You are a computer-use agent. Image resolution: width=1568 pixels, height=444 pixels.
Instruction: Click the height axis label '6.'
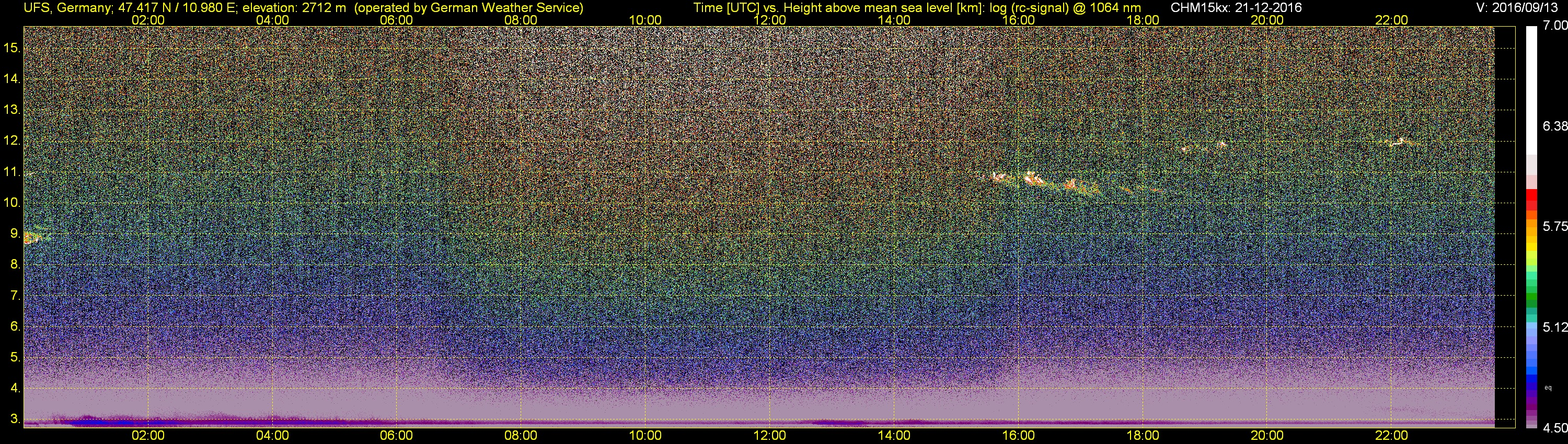pyautogui.click(x=15, y=326)
